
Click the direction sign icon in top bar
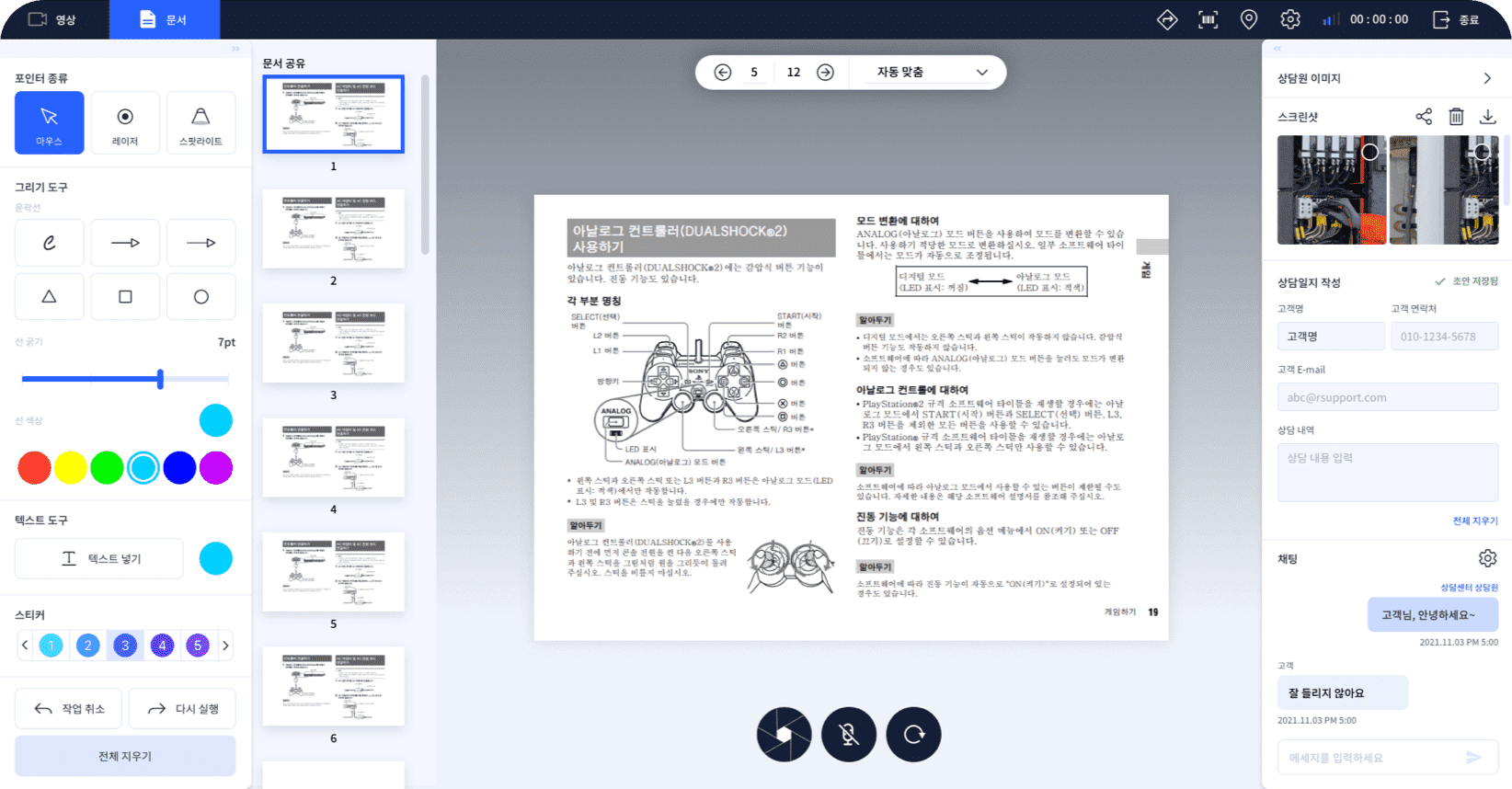(1167, 19)
